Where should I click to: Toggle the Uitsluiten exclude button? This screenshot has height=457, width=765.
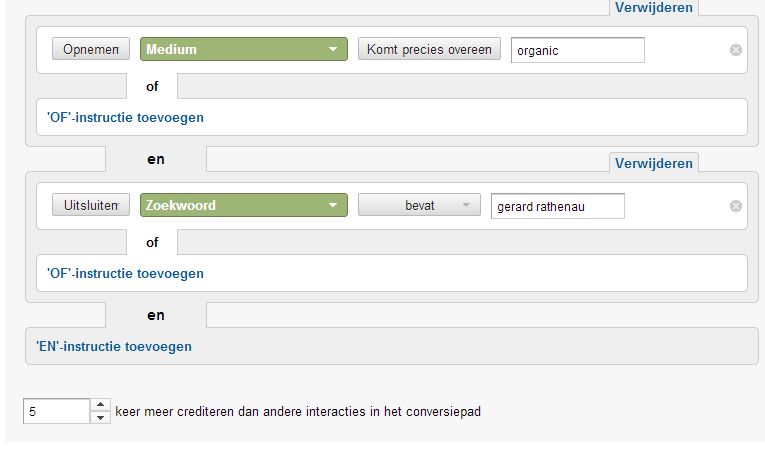90,205
